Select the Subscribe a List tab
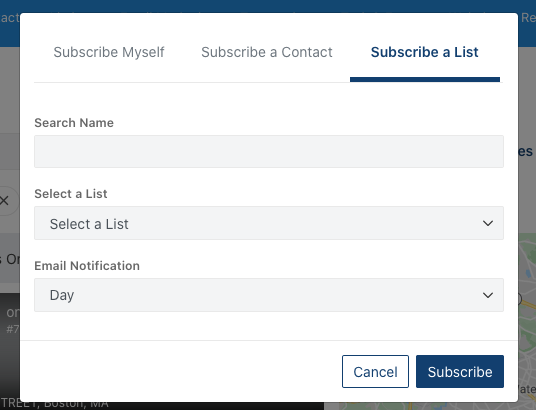 coord(425,52)
